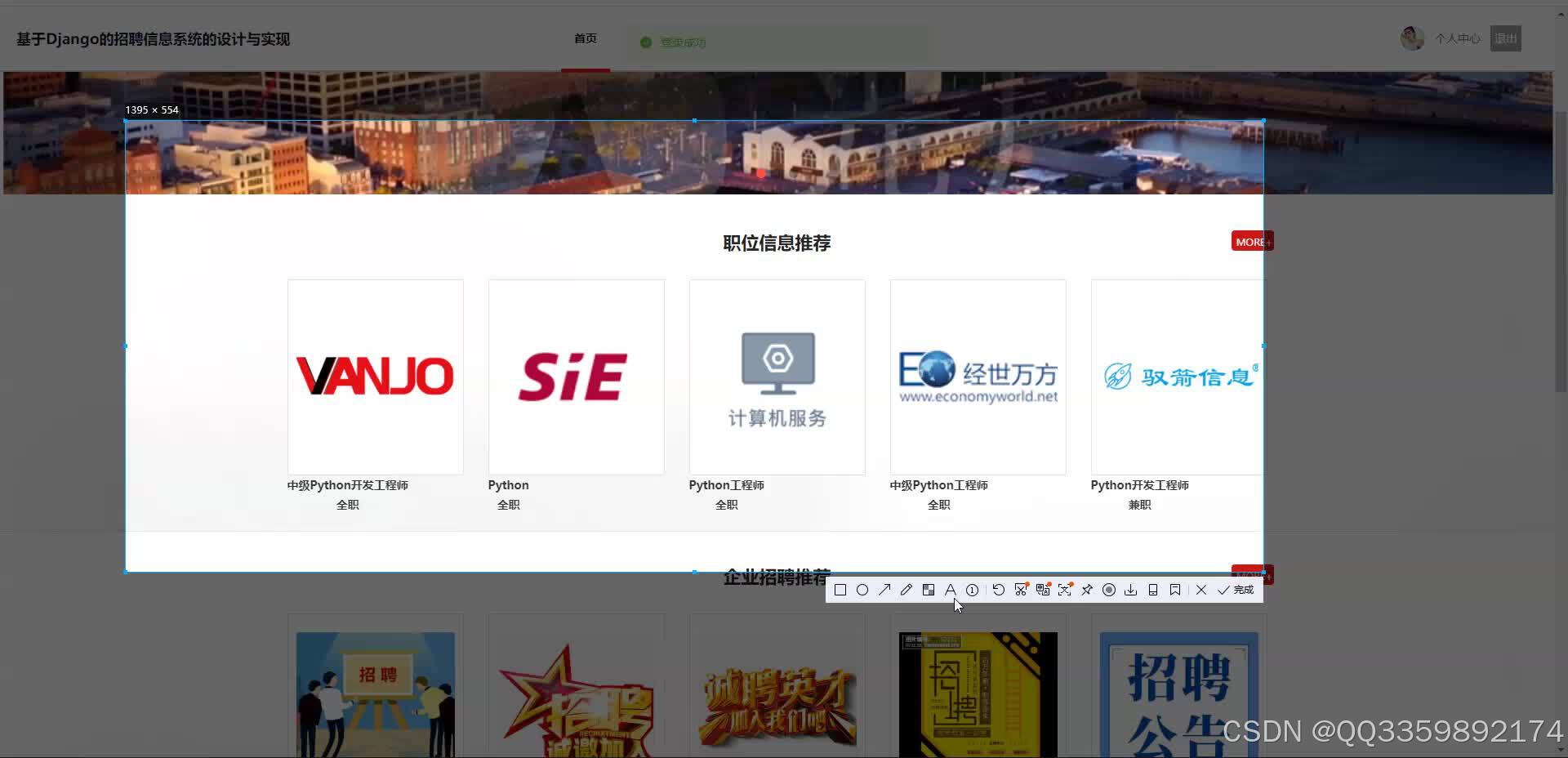The image size is (1568, 758).
Task: Select the pencil drawing tool
Action: coord(906,590)
